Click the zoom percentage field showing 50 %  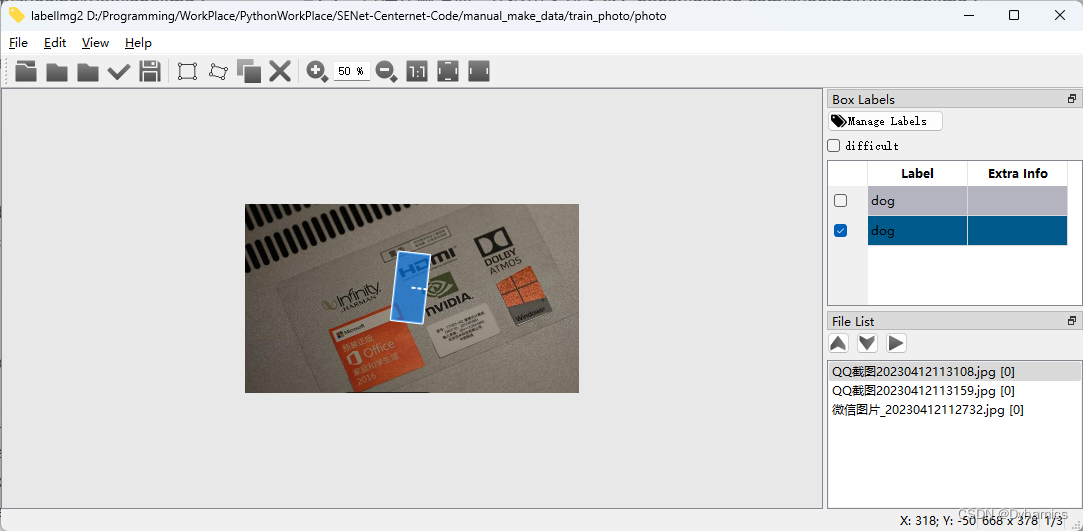pyautogui.click(x=352, y=71)
